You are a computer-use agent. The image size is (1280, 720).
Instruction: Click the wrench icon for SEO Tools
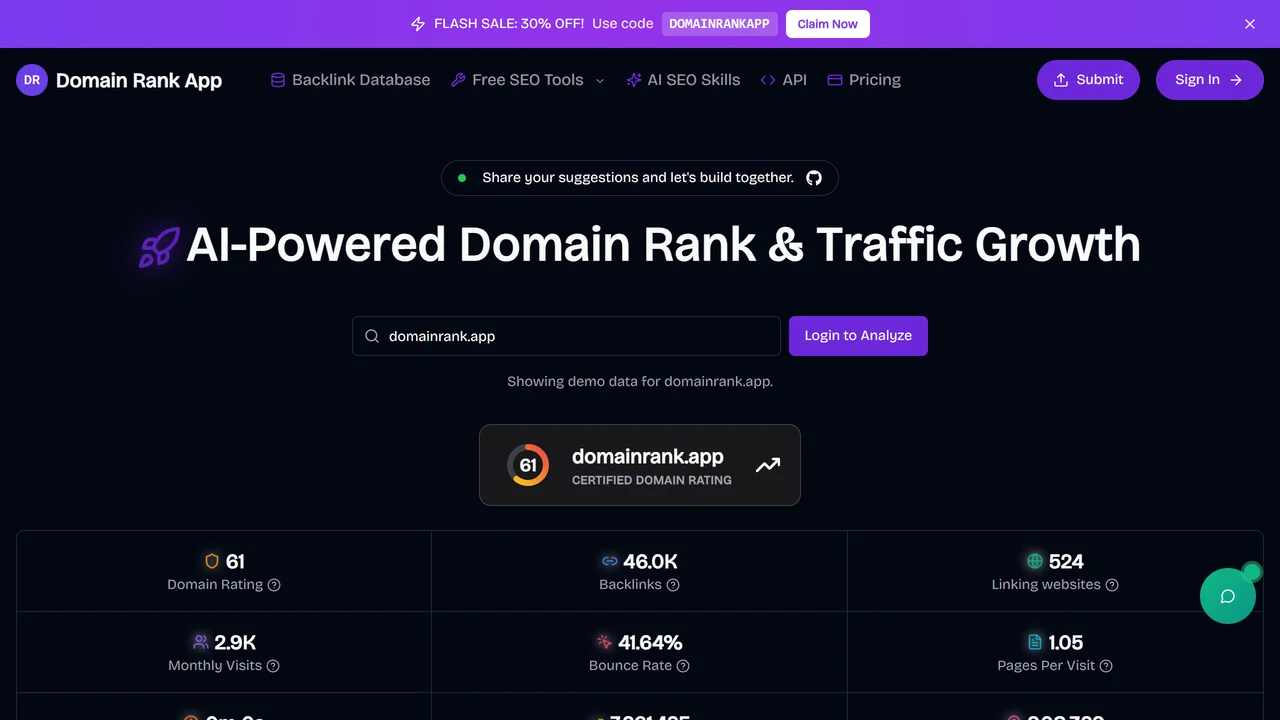(458, 80)
